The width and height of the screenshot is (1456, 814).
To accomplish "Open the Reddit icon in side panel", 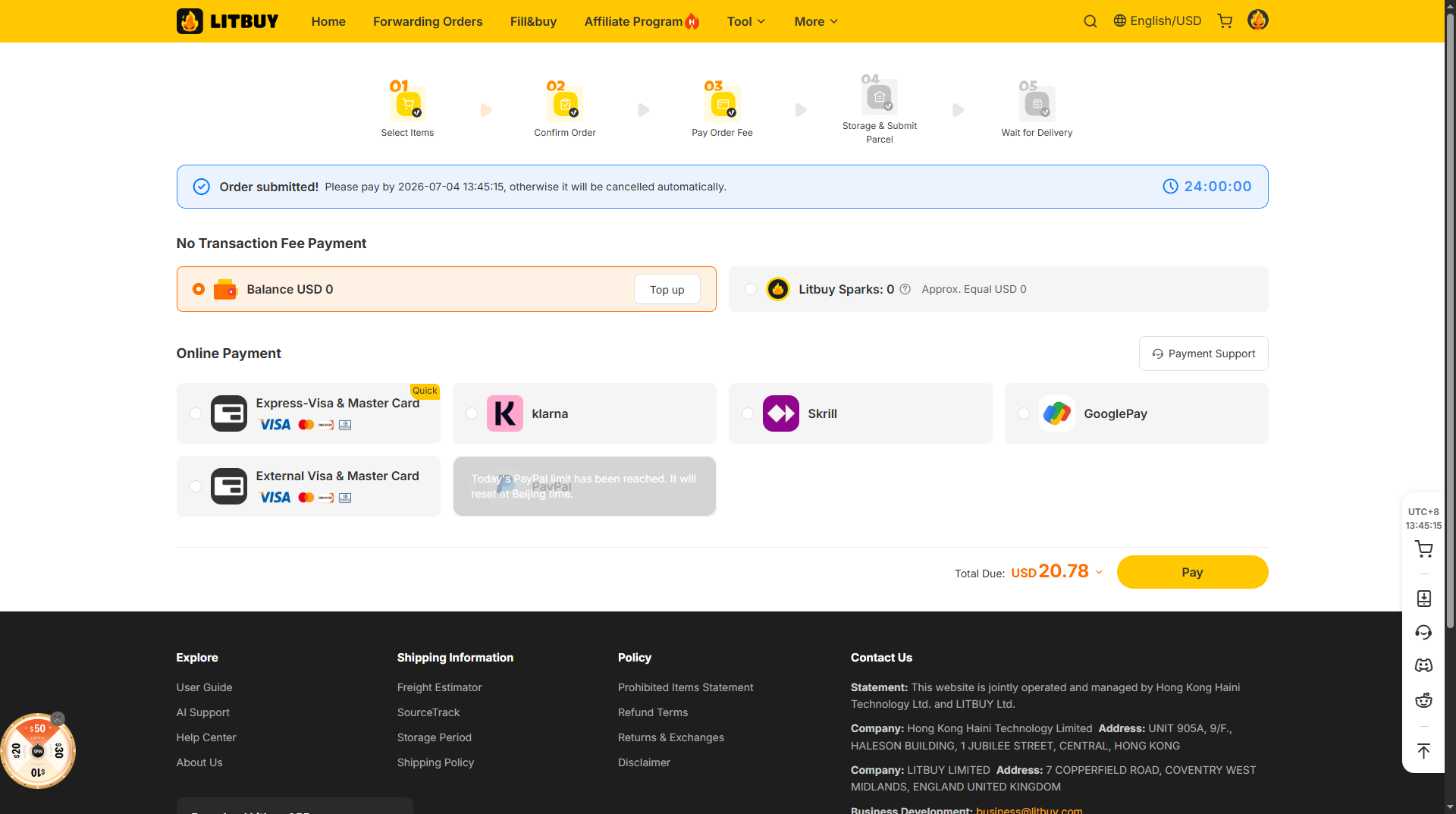I will pyautogui.click(x=1423, y=699).
